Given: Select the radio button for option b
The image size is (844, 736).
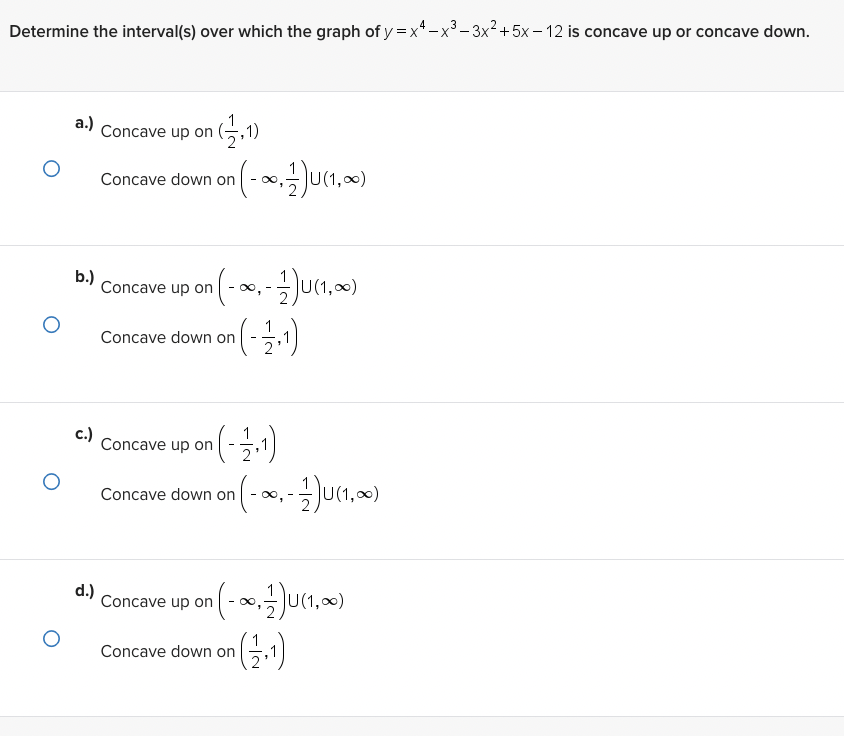Looking at the screenshot, I should [52, 324].
